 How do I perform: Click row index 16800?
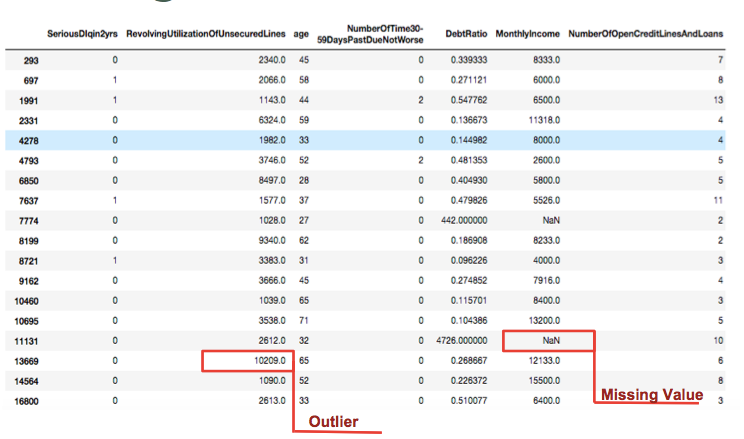(26, 401)
